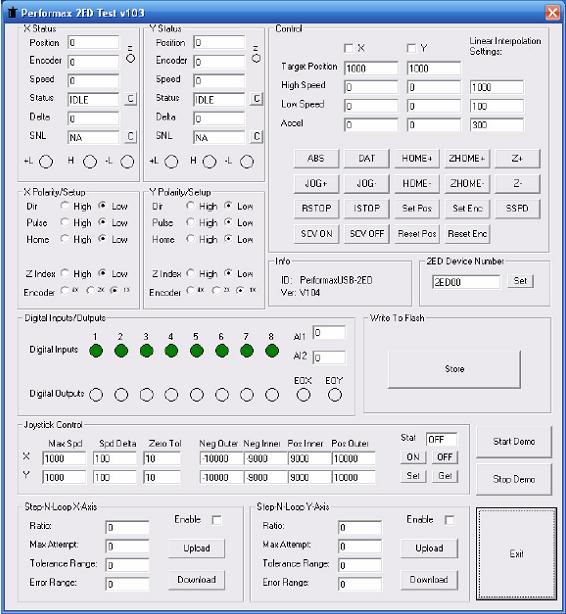566x614 pixels.
Task: Click joystick X Max Spd field
Action: (64, 458)
